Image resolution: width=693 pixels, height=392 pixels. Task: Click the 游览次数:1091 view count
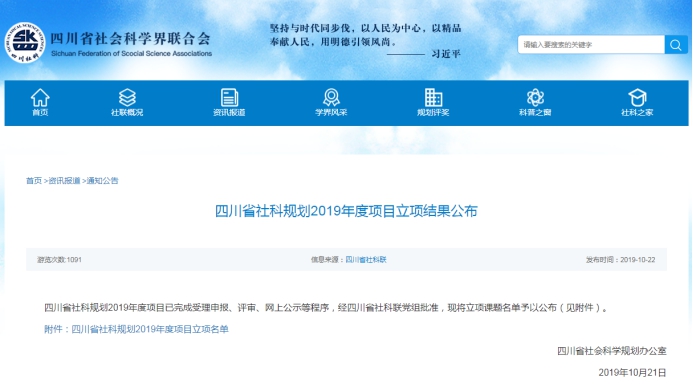tap(59, 260)
